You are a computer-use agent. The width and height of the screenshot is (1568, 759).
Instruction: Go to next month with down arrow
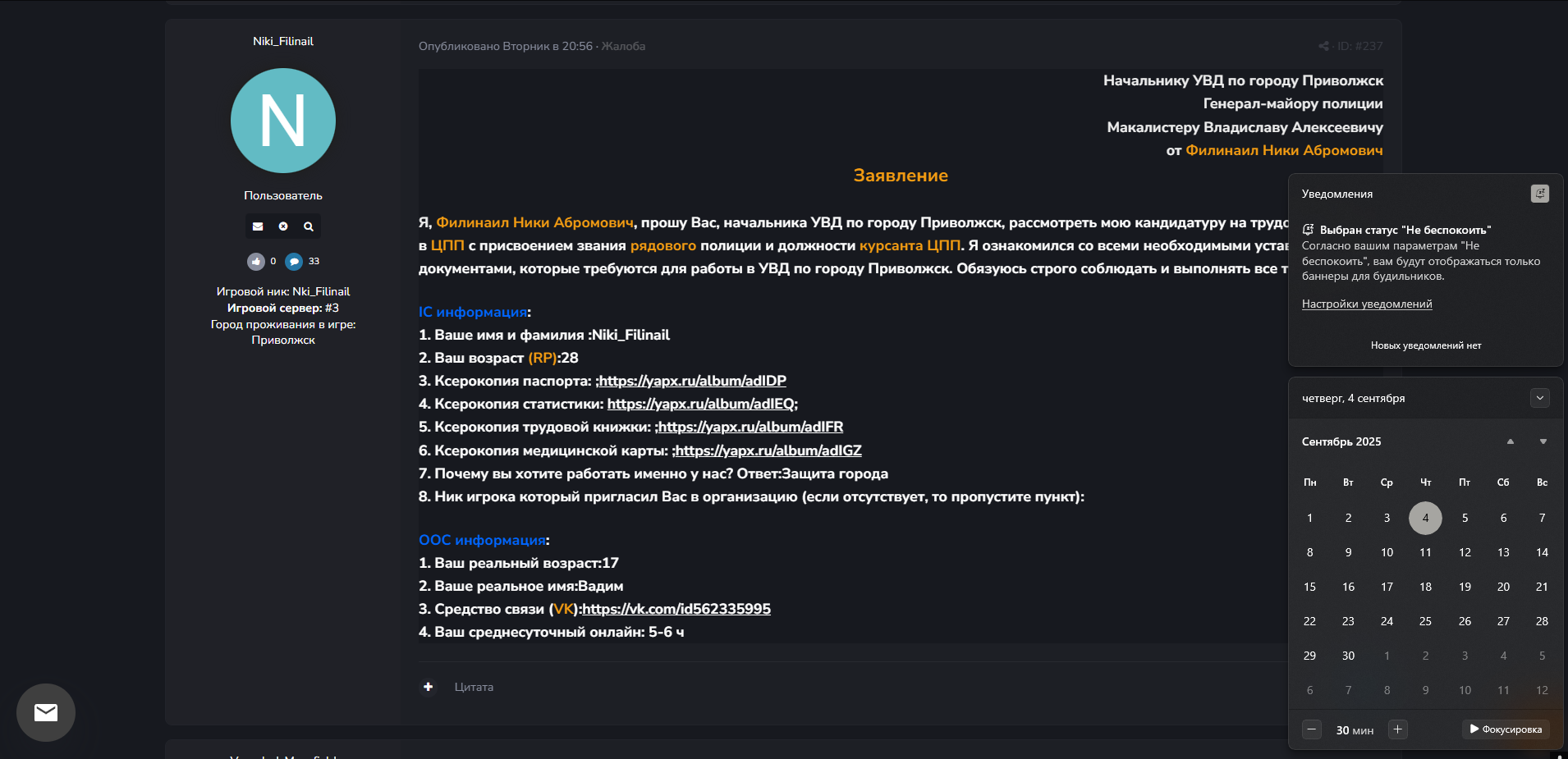pos(1543,441)
